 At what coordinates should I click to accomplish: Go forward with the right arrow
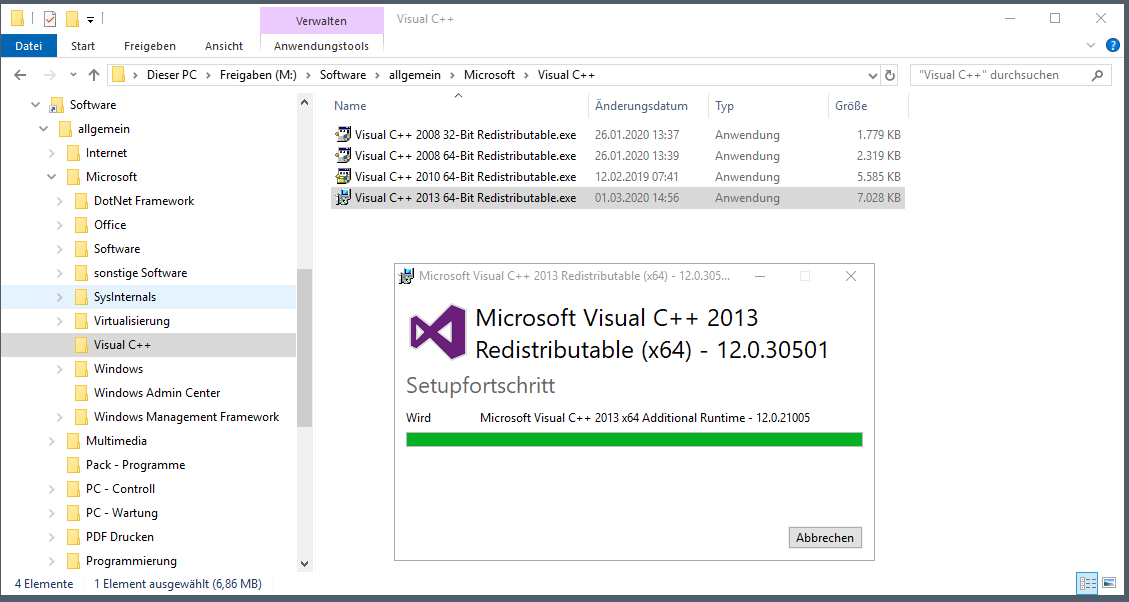coord(49,75)
